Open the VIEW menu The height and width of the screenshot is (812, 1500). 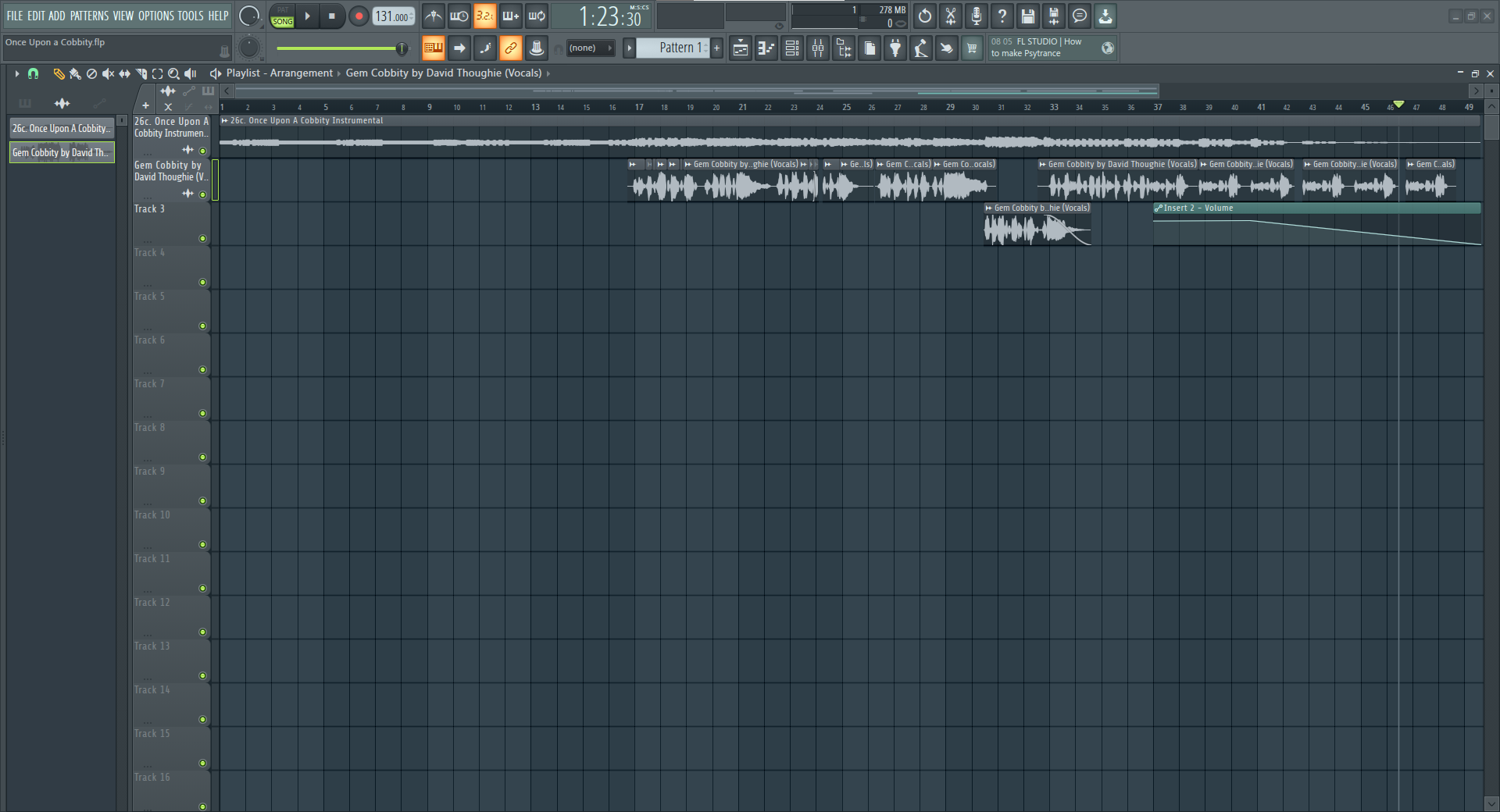[x=123, y=16]
